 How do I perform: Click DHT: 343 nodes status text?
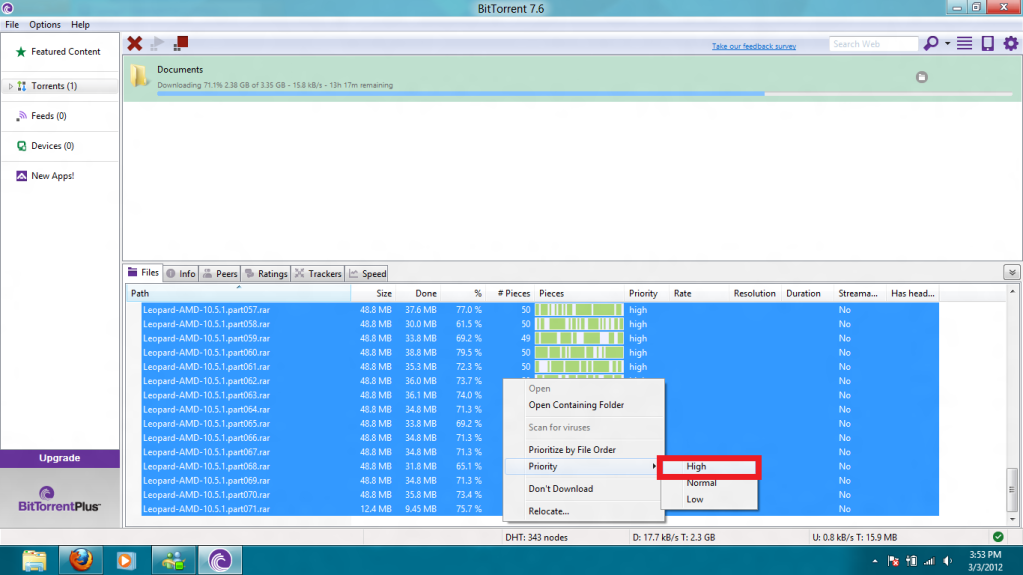point(536,538)
